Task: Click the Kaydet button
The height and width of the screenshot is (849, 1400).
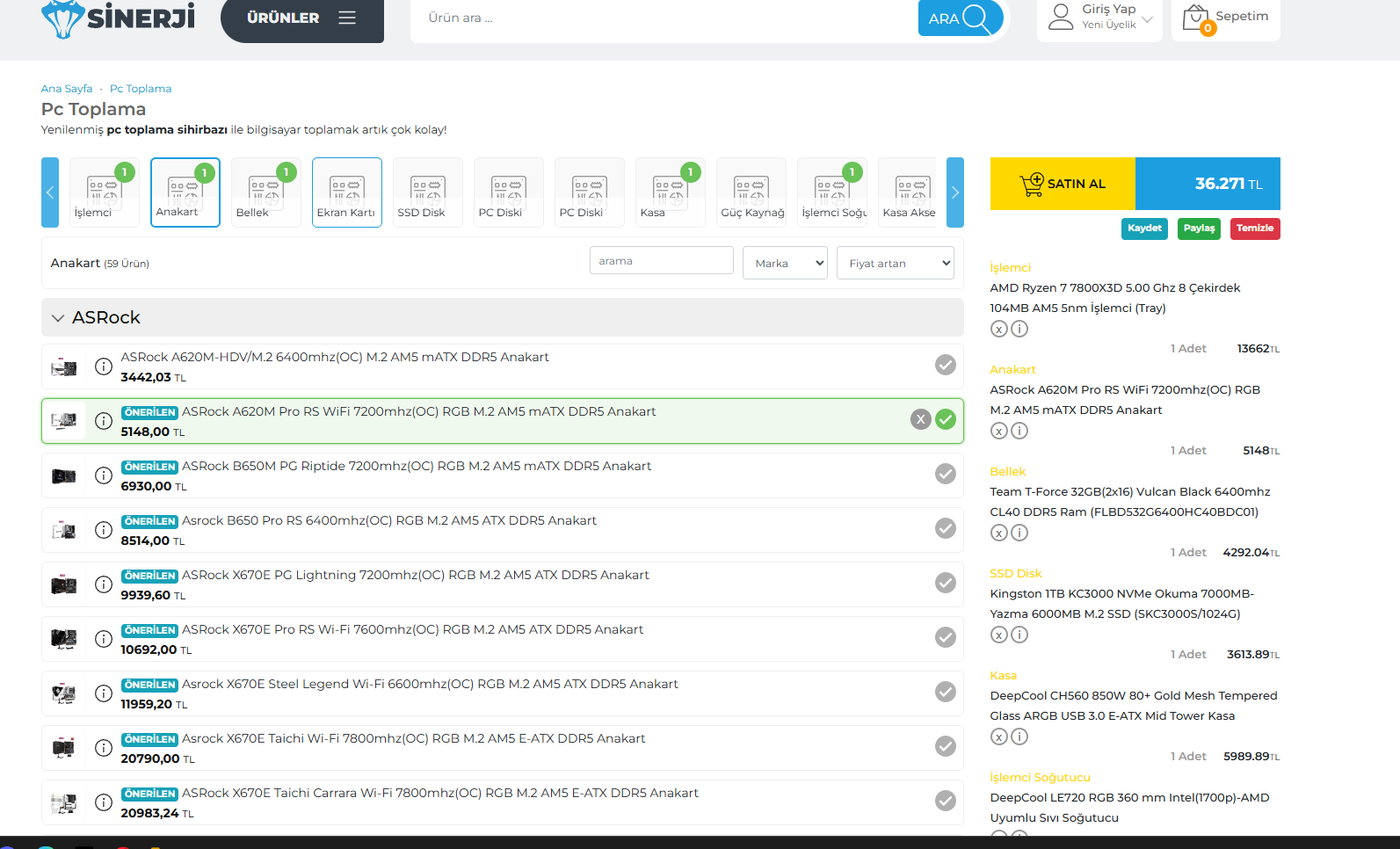Action: (x=1144, y=229)
